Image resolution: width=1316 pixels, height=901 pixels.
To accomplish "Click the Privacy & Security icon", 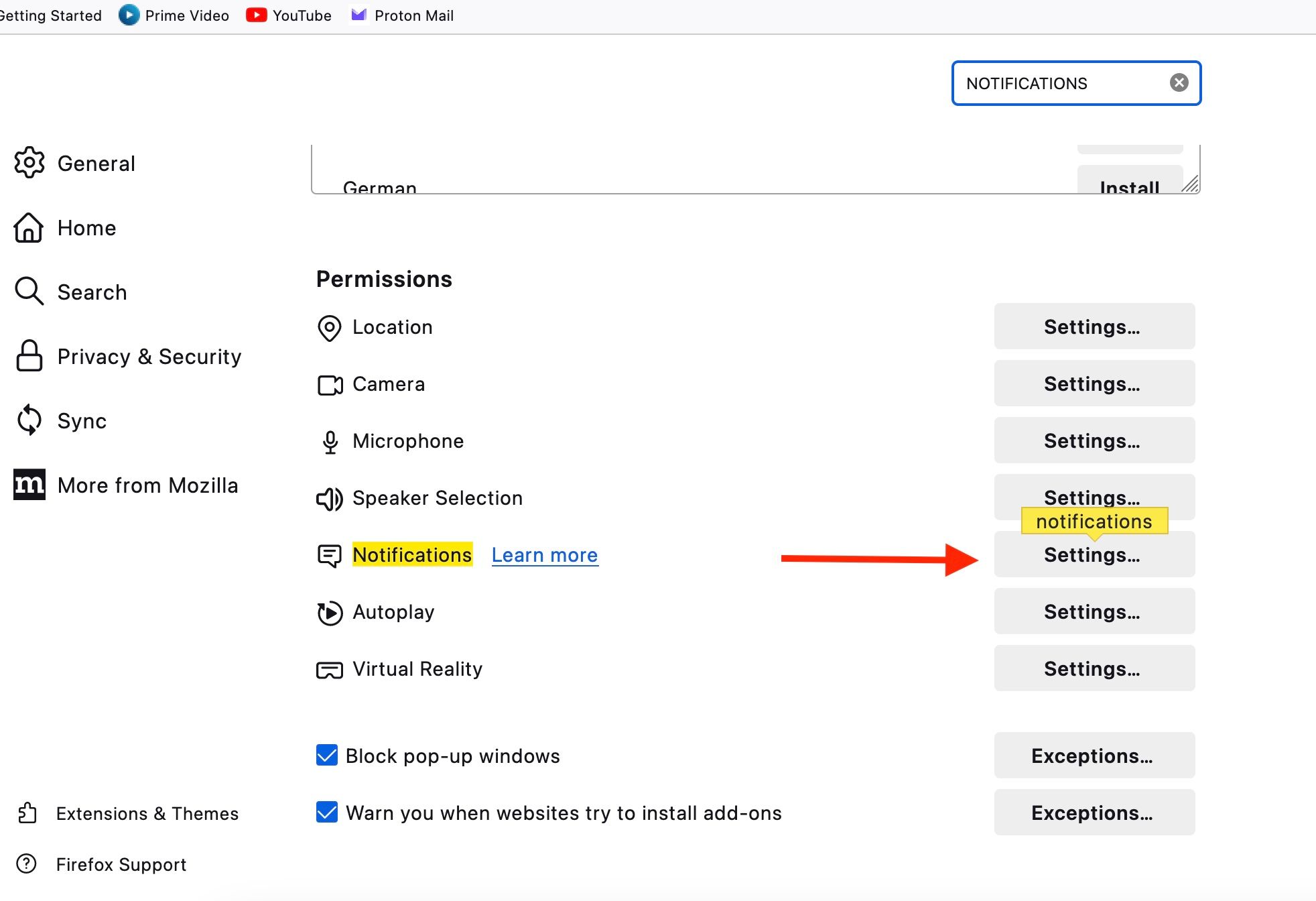I will [x=29, y=357].
